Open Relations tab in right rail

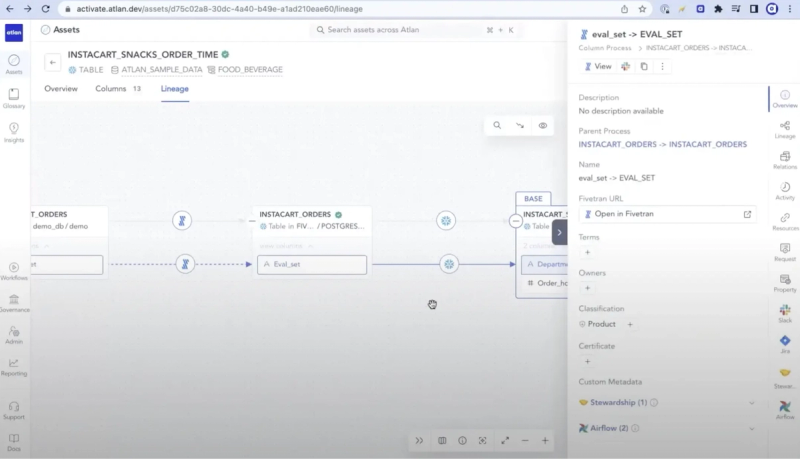pyautogui.click(x=785, y=160)
